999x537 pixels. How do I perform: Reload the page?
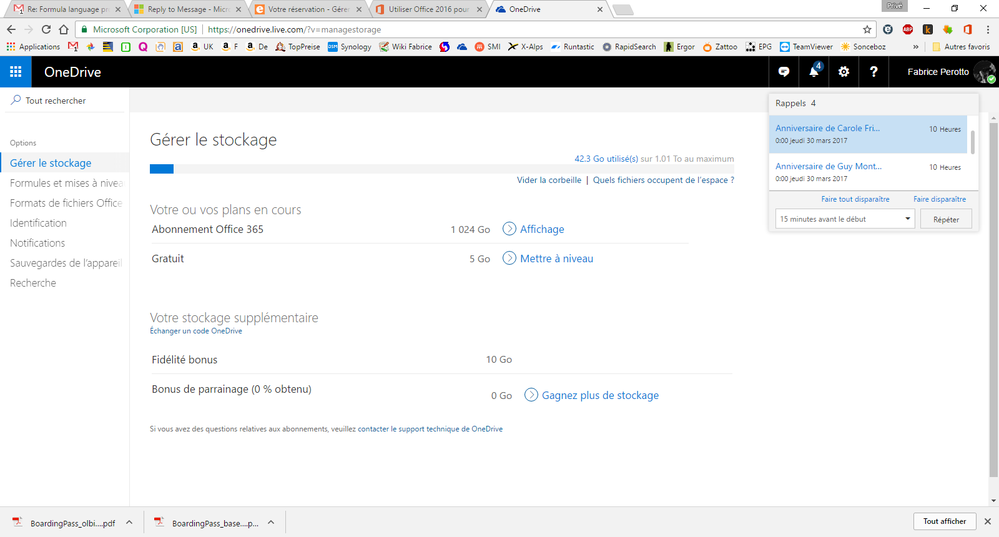(x=46, y=29)
